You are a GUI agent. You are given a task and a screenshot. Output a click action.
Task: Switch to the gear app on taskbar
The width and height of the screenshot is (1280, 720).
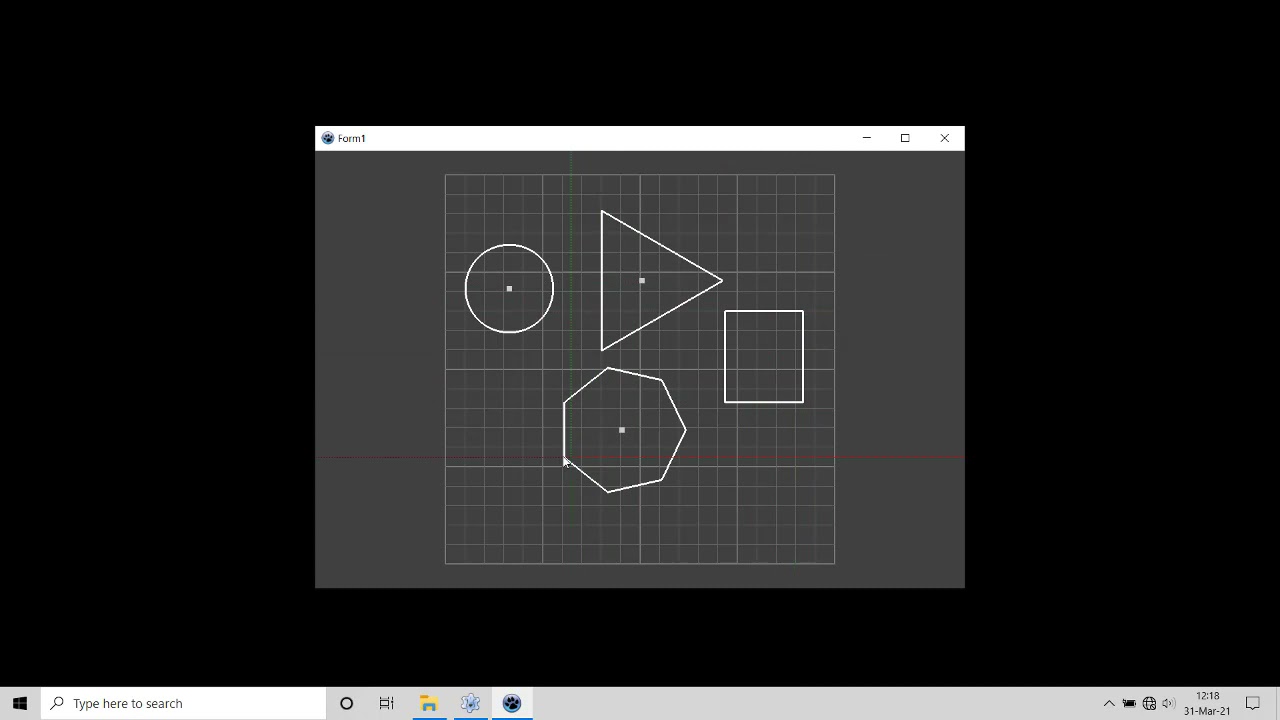pos(470,703)
